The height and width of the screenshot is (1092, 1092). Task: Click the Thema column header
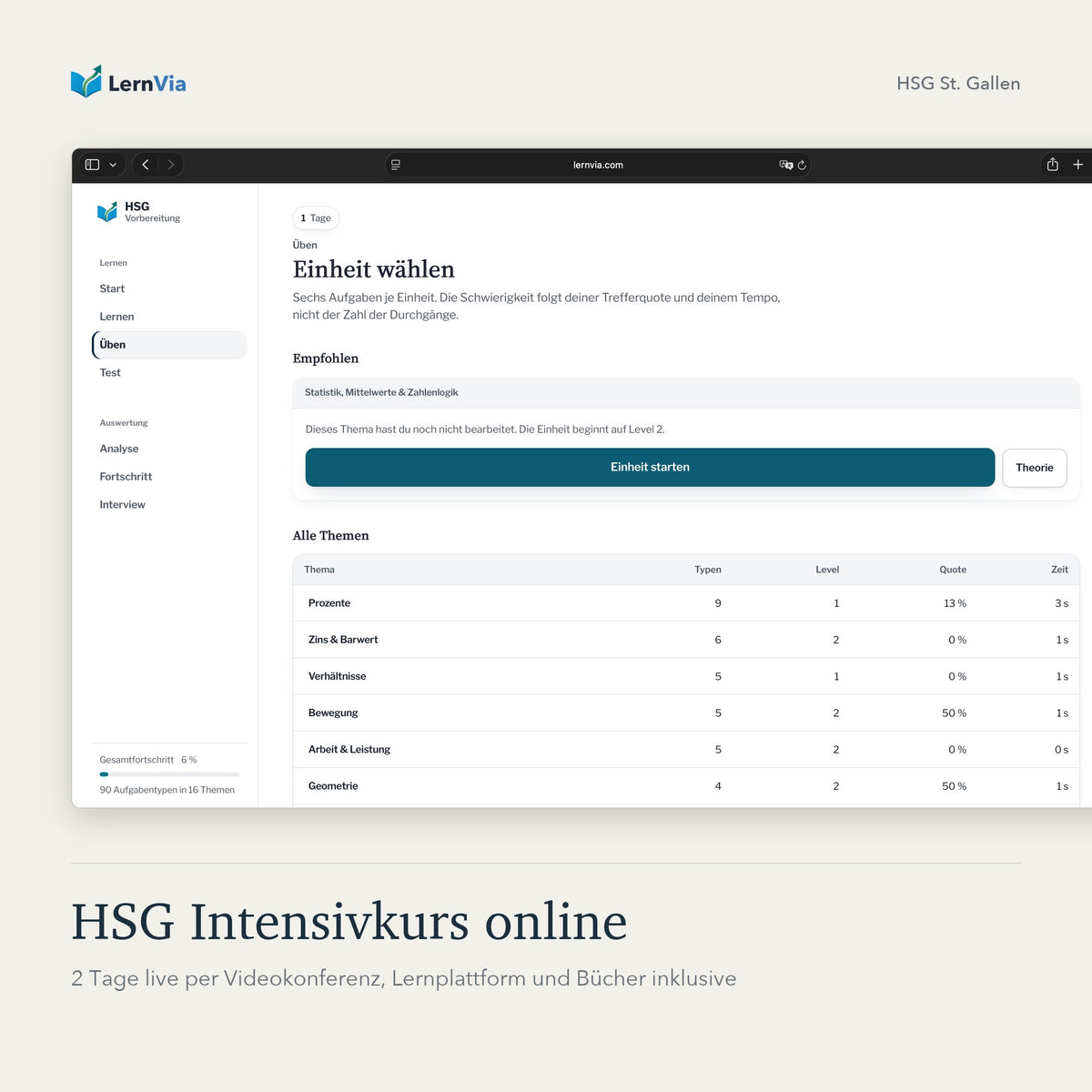click(319, 570)
